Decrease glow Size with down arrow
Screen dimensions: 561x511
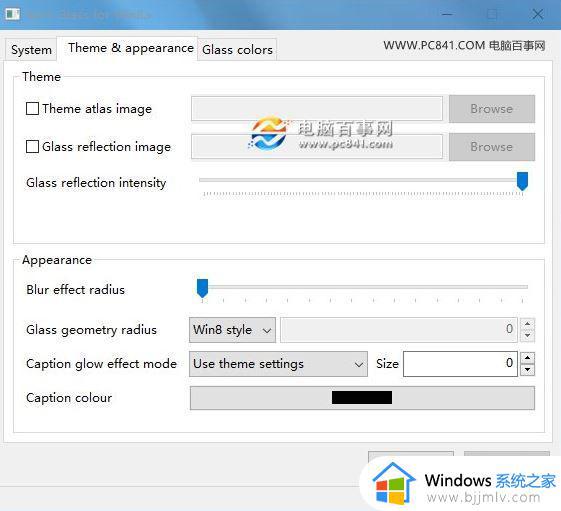[527, 370]
